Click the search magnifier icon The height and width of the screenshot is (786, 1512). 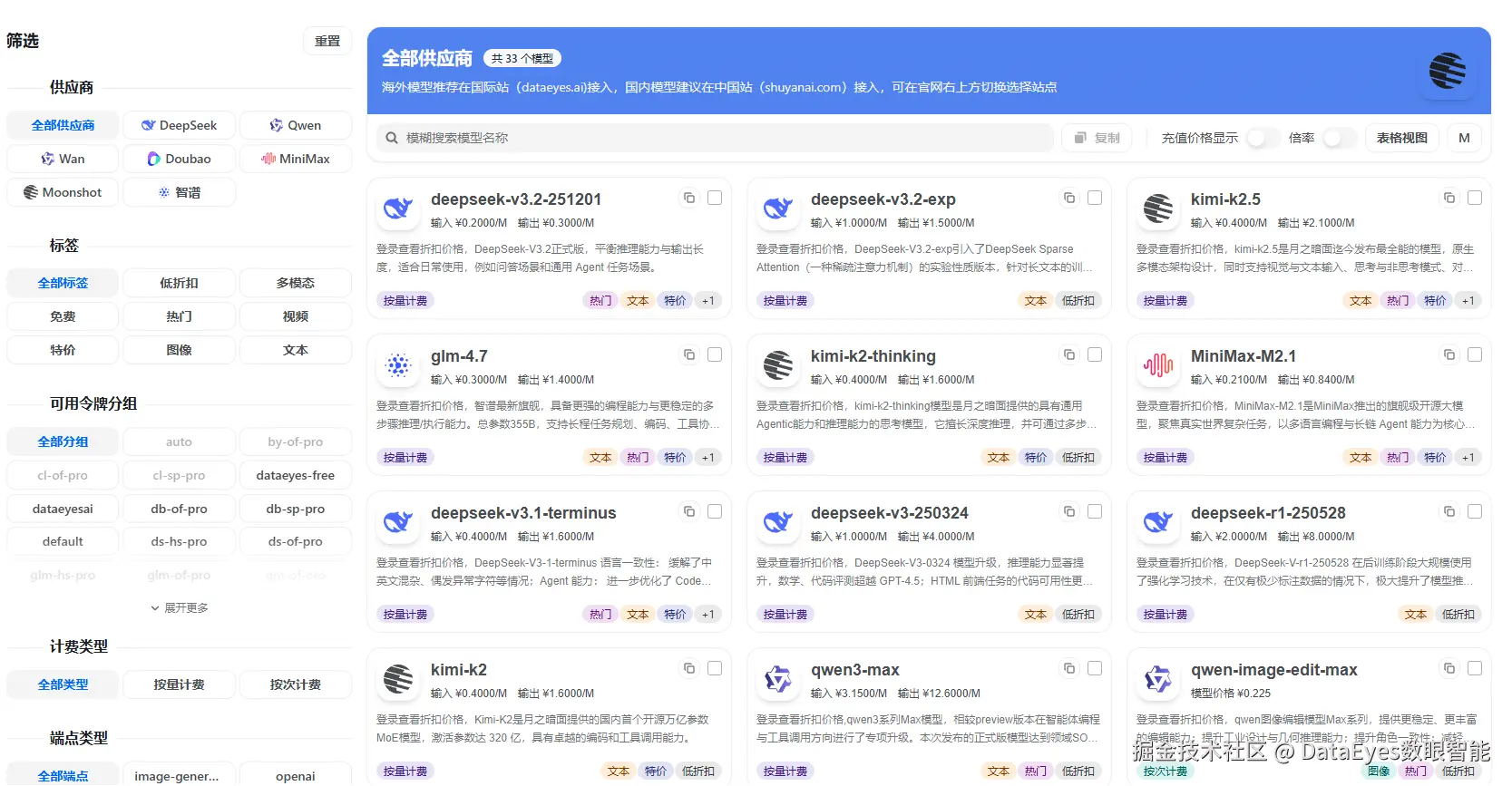(392, 138)
